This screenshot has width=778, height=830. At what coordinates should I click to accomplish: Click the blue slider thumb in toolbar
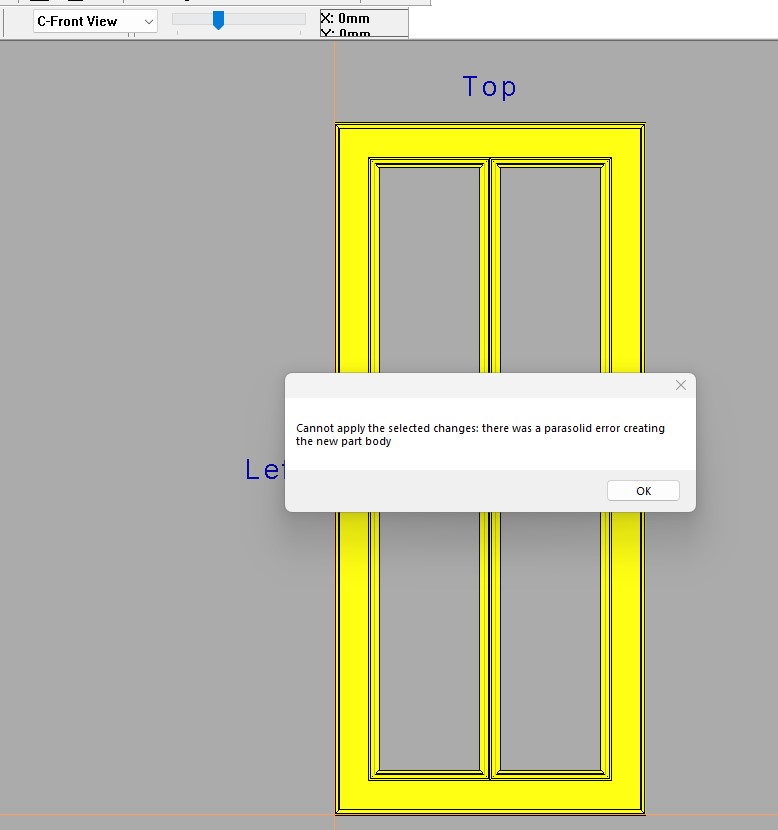point(218,20)
